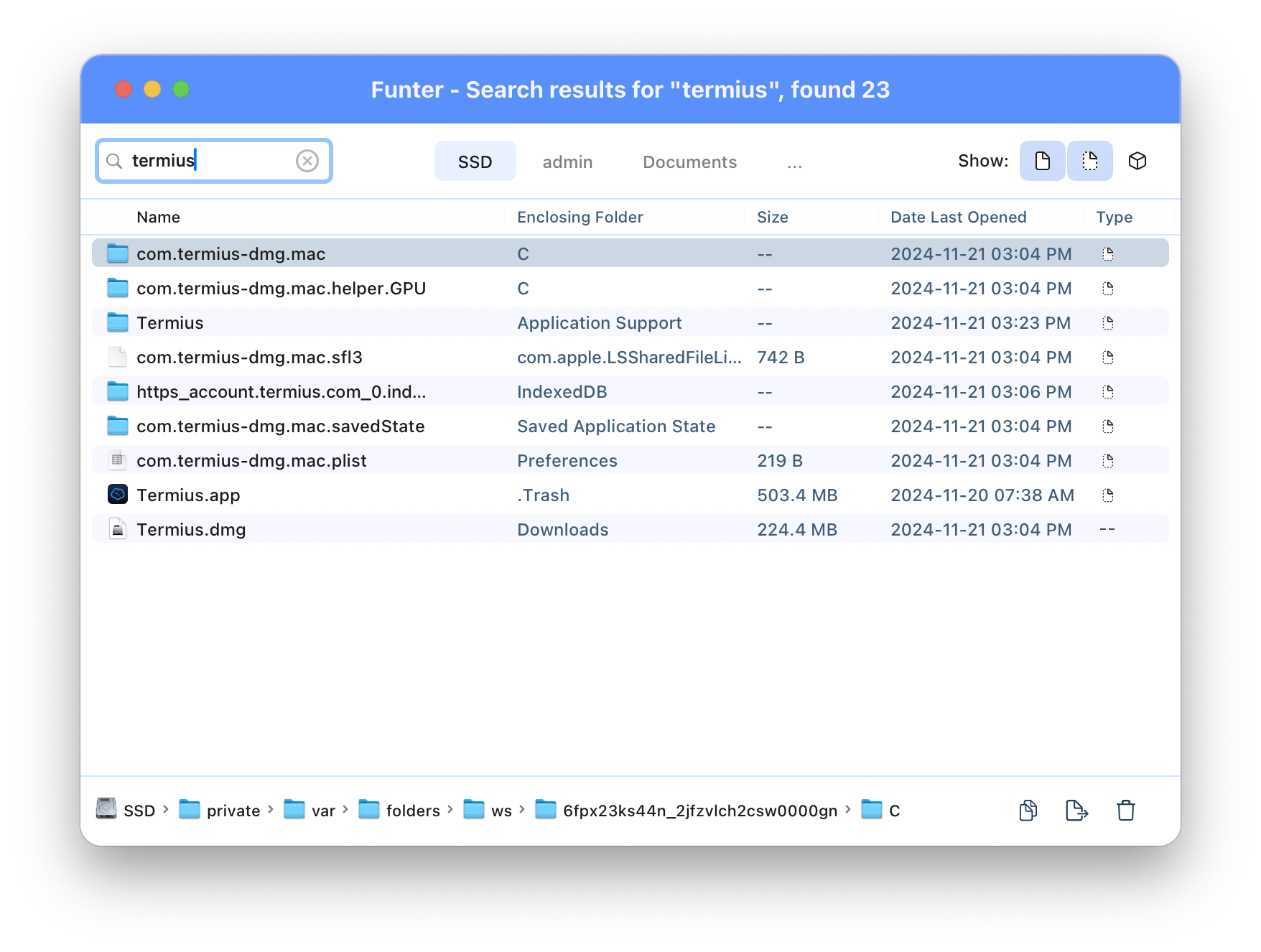The image size is (1261, 952).
Task: Open the more locations ellipsis
Action: coord(794,164)
